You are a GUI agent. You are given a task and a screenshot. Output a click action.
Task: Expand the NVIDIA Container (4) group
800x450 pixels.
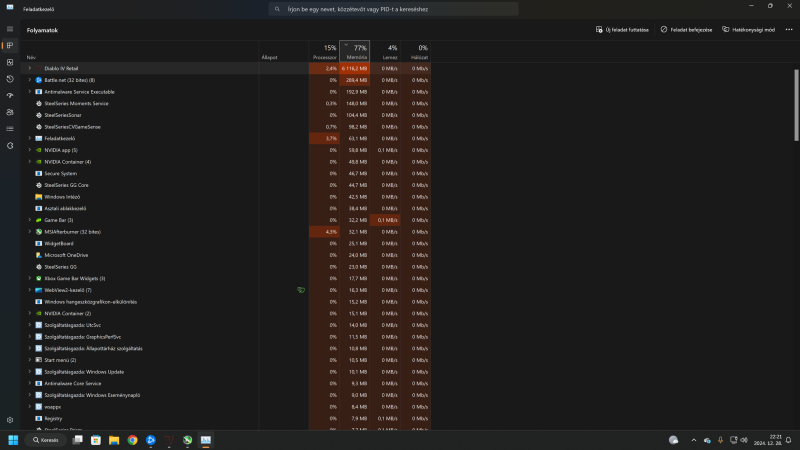30,162
